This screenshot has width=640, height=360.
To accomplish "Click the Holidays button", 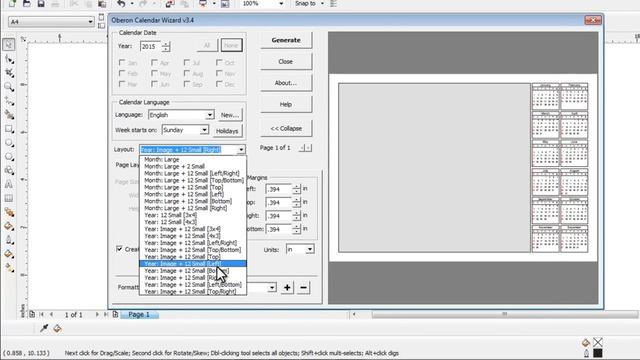I will (x=227, y=131).
